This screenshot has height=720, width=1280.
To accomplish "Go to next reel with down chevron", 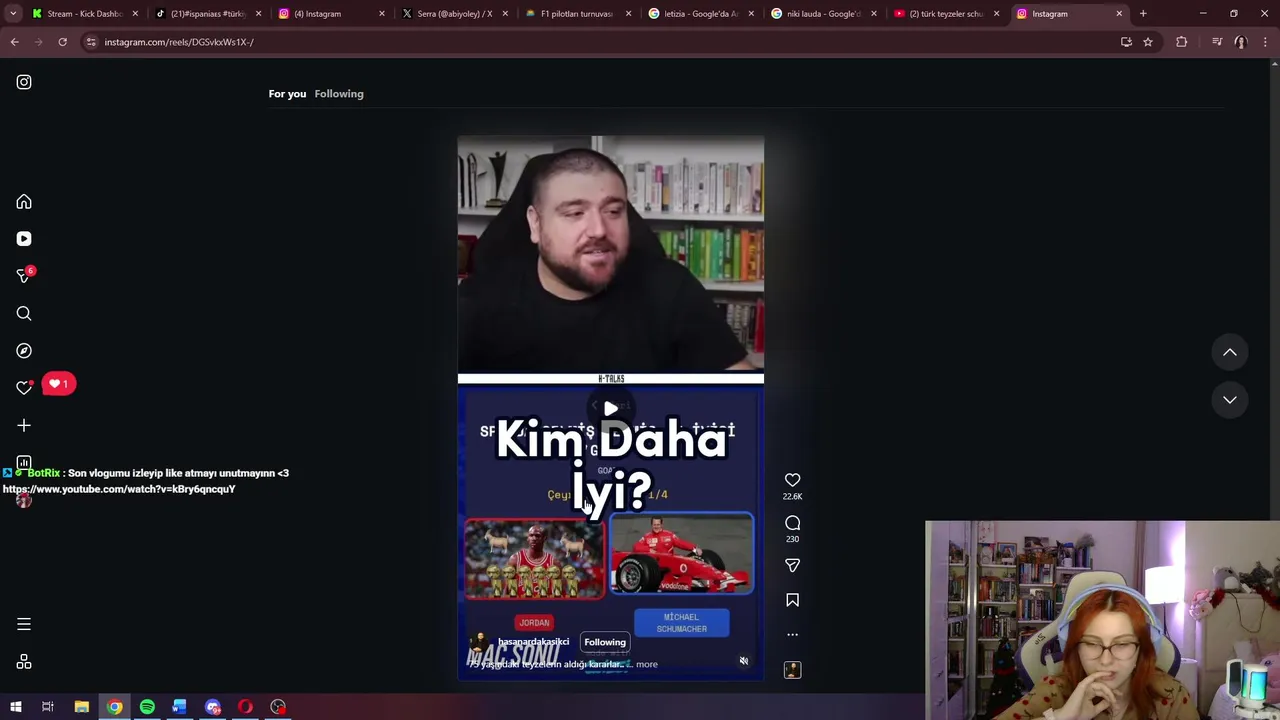I will pos(1230,399).
